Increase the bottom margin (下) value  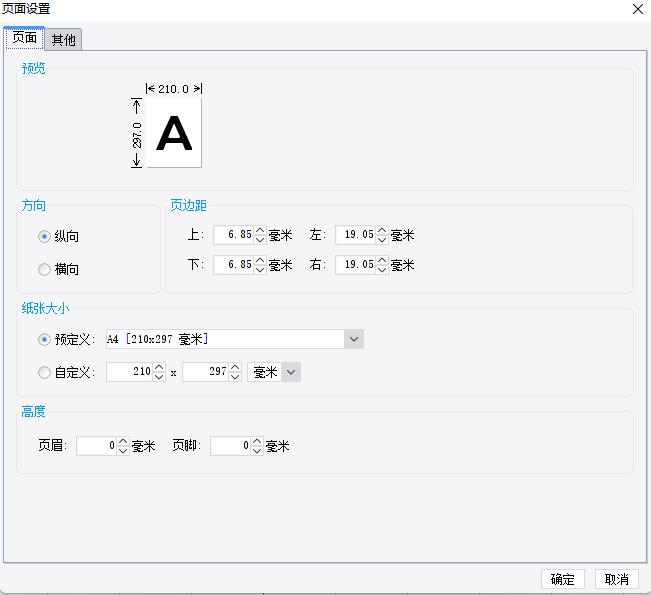[260, 260]
